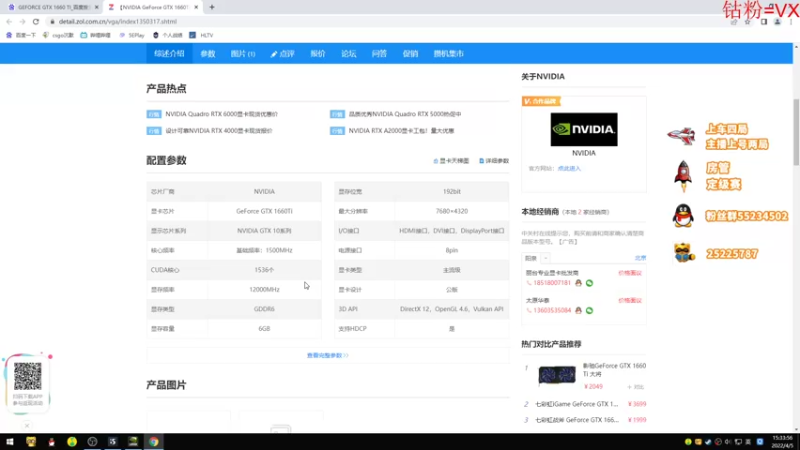800x450 pixels.
Task: Click the page vertical scrollbar thumb
Action: [x=796, y=132]
